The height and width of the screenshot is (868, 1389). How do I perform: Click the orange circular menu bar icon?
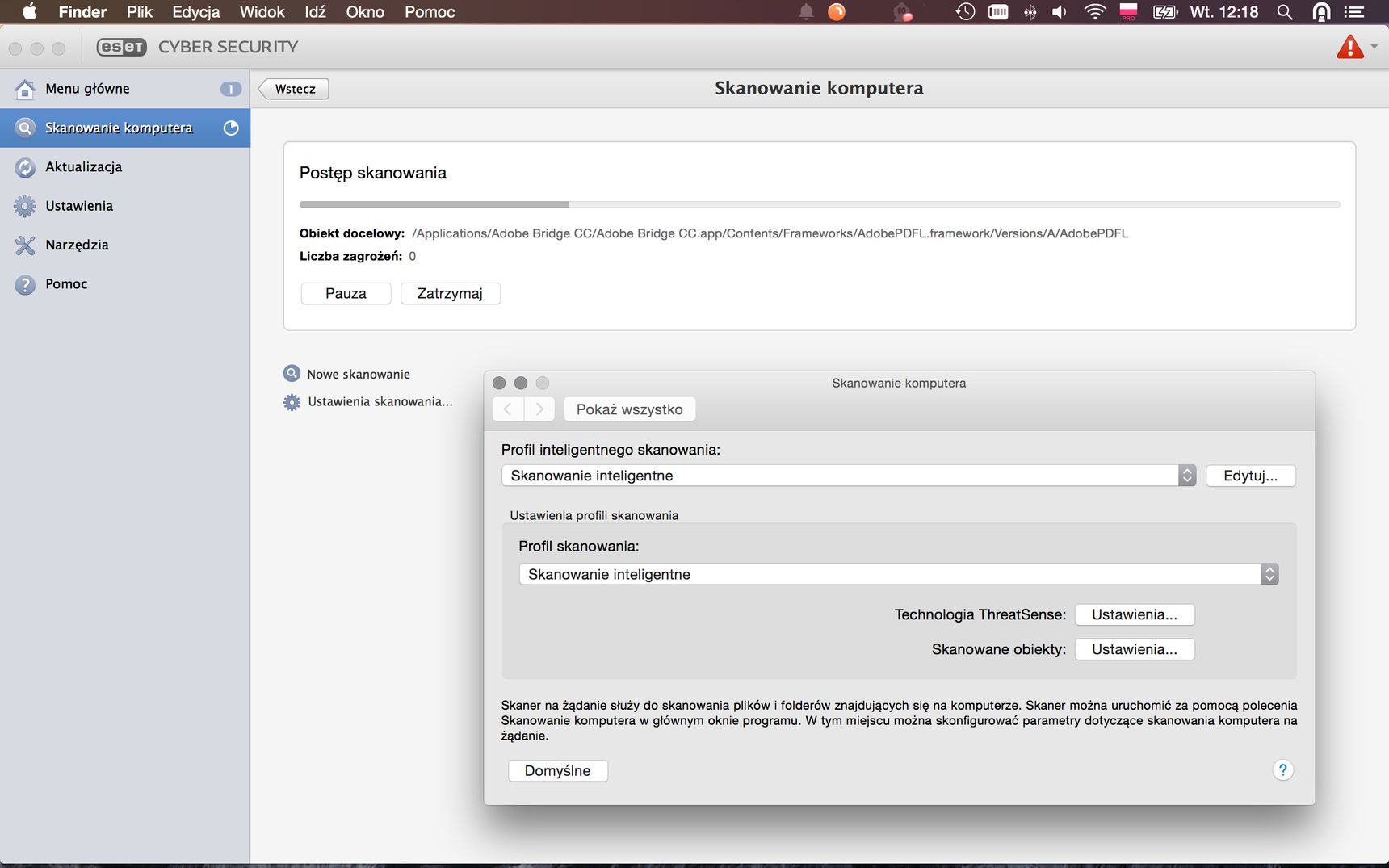click(x=837, y=11)
